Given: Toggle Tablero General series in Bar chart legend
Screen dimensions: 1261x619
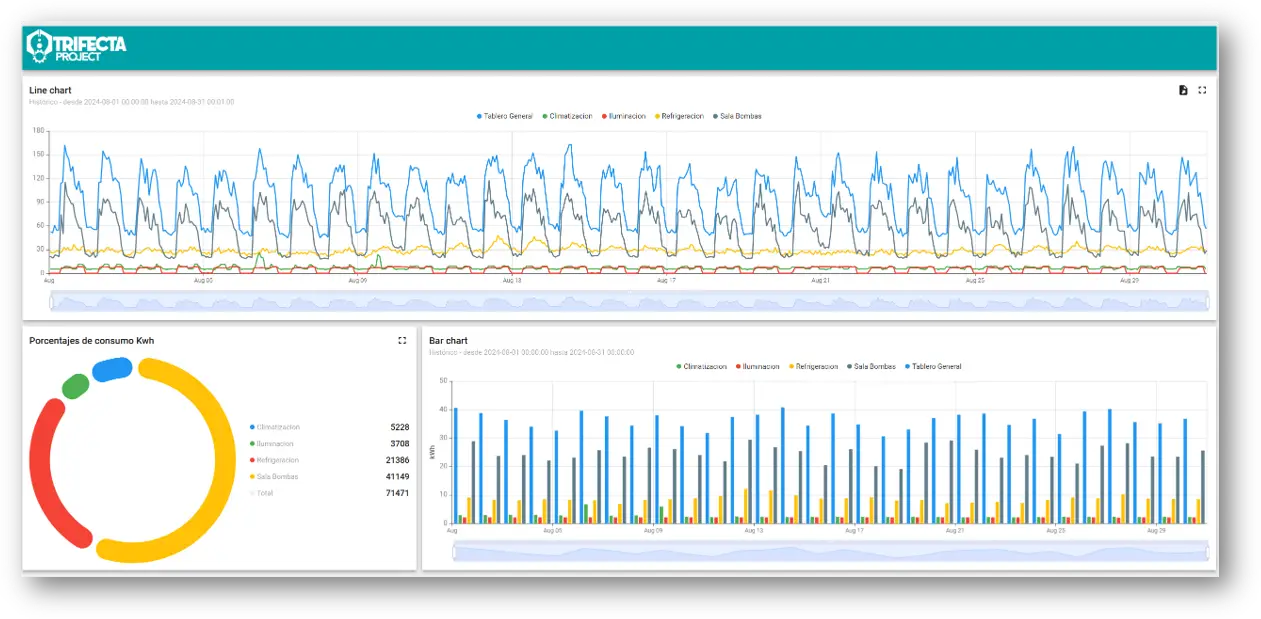Looking at the screenshot, I should coord(933,366).
